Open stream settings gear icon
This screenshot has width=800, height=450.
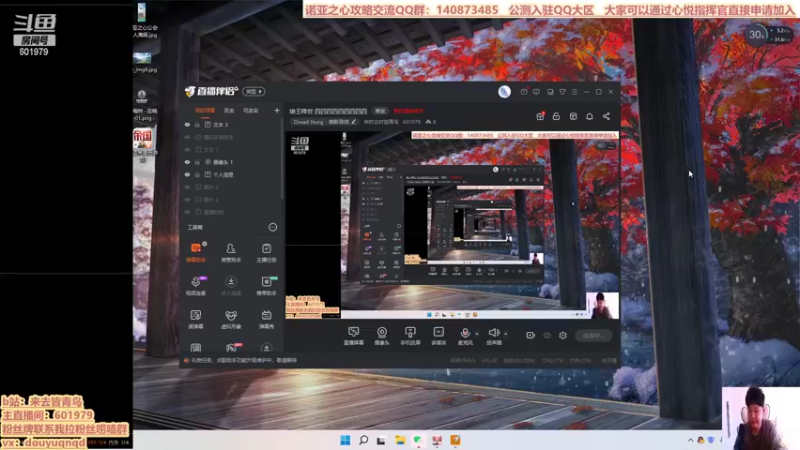pos(563,335)
